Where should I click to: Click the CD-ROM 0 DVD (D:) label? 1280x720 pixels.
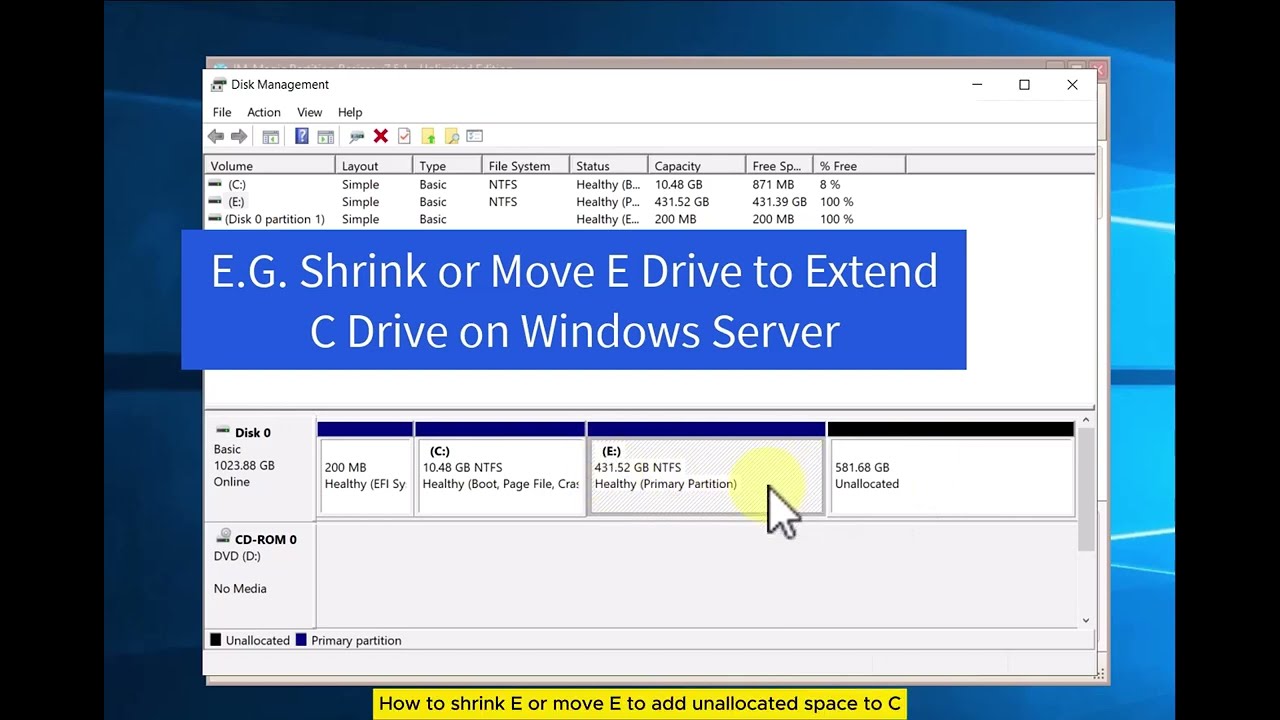click(x=260, y=573)
